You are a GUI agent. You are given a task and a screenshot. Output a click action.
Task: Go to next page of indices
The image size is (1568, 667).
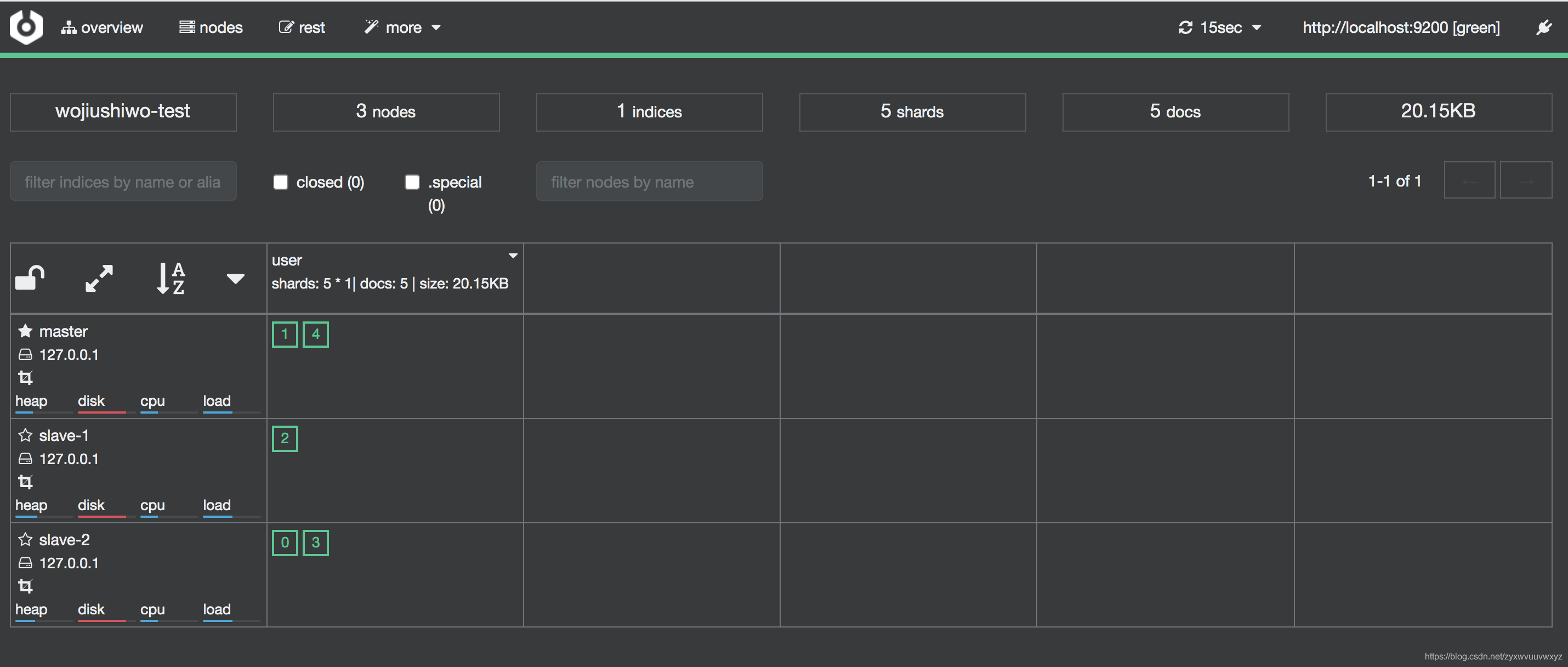click(1525, 180)
